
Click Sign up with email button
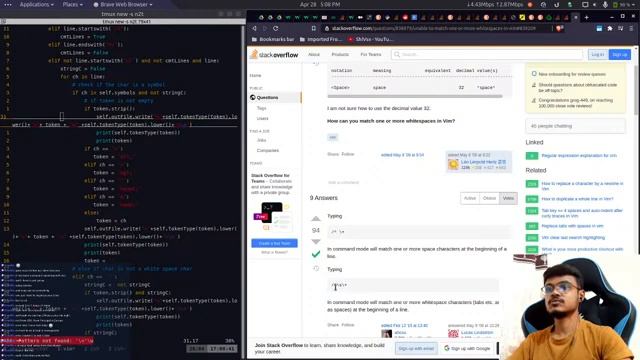point(416,348)
